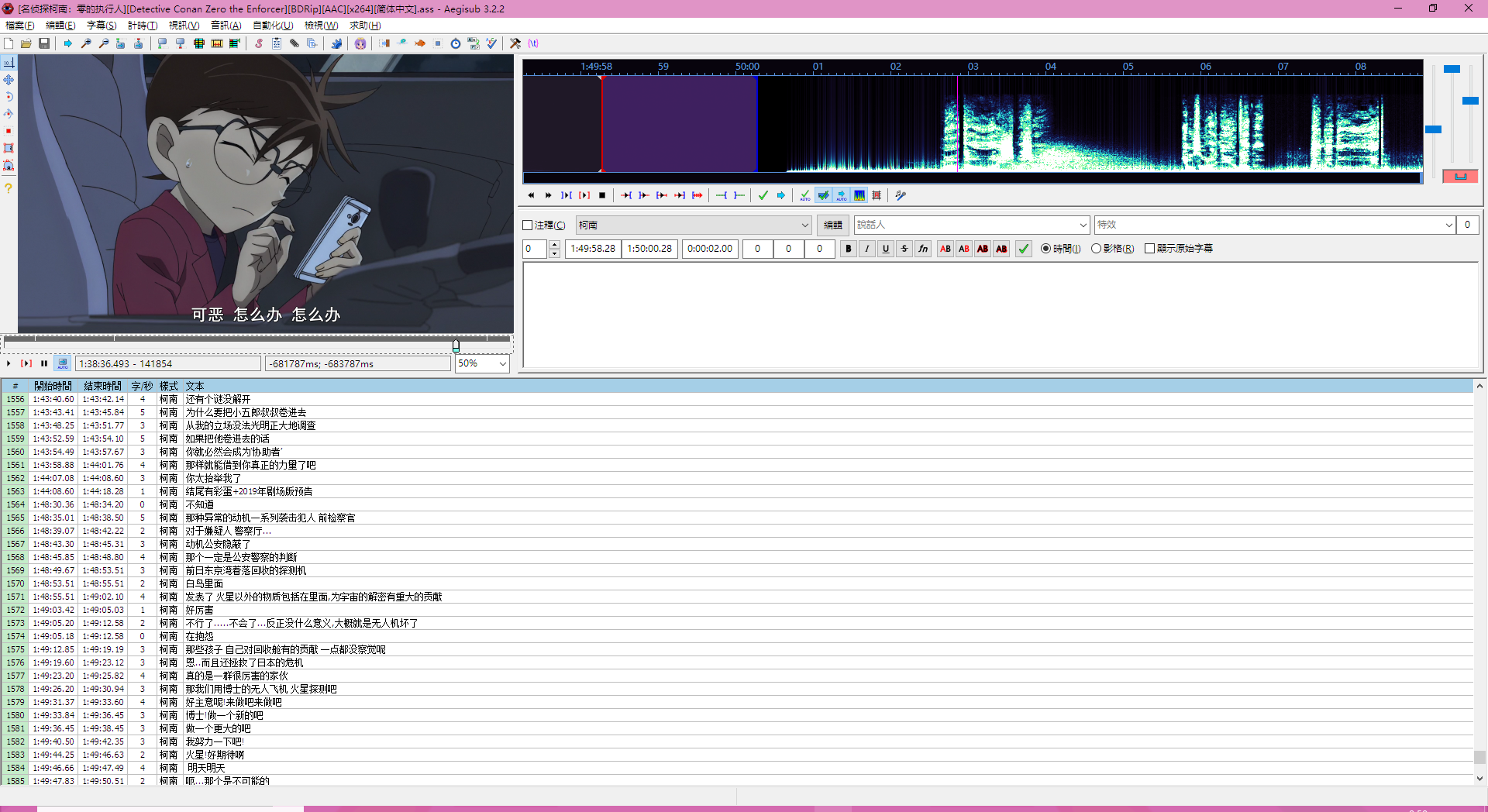The image size is (1488, 812).
Task: Click the audio Play selection icon
Action: 567,195
